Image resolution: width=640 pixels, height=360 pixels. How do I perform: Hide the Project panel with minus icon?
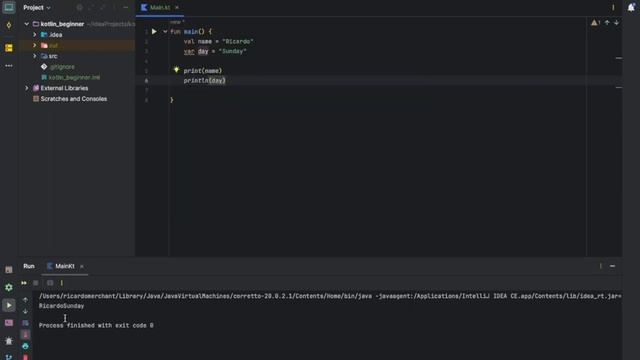(x=125, y=7)
